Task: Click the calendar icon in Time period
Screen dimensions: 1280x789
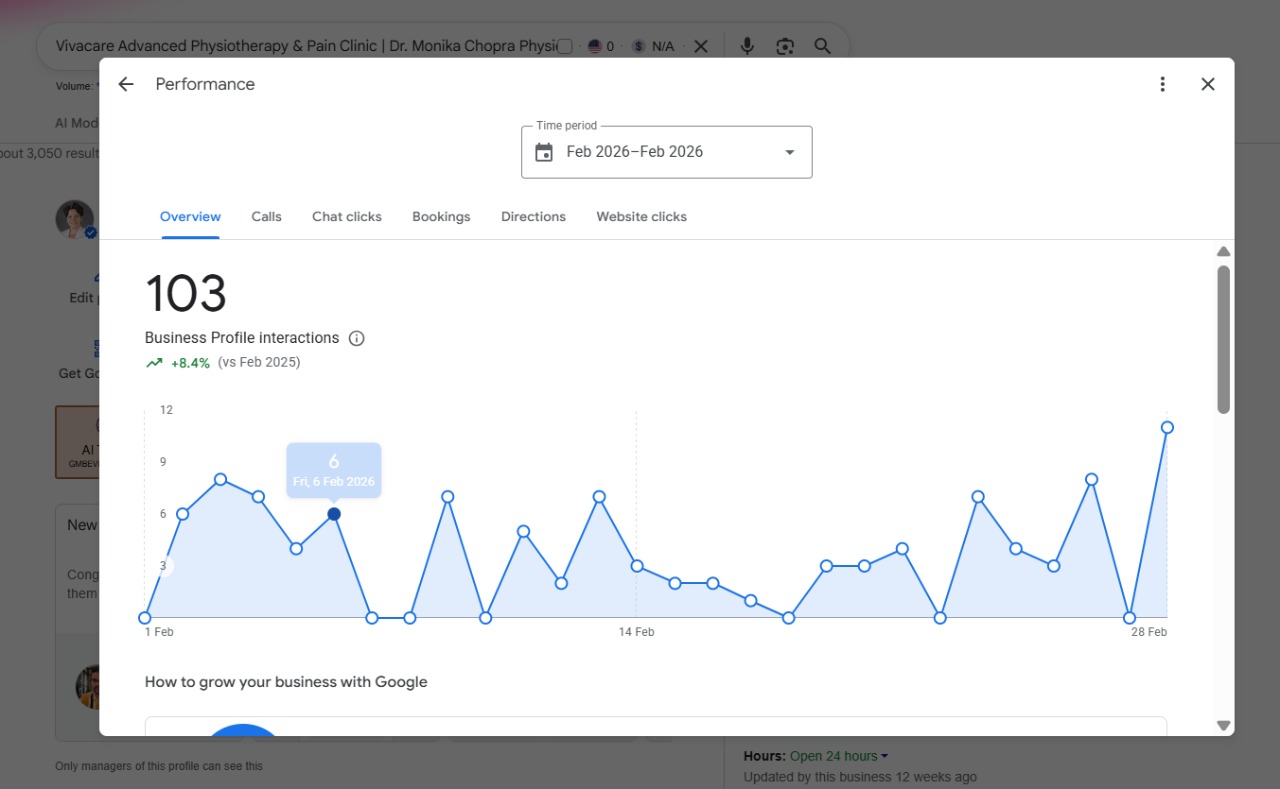Action: pos(544,152)
